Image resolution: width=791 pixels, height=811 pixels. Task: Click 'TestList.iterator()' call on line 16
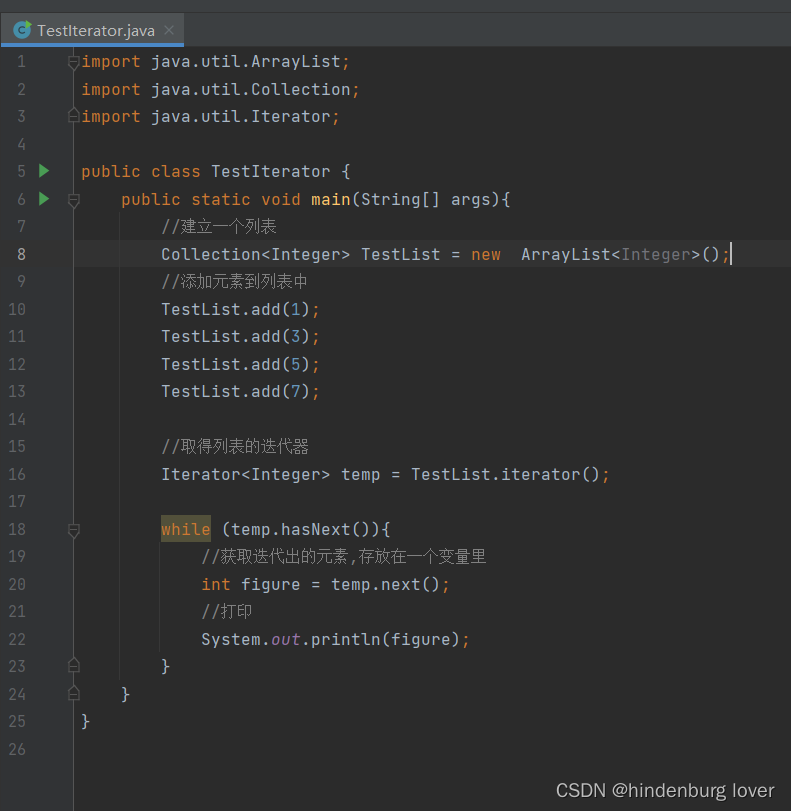click(x=505, y=474)
